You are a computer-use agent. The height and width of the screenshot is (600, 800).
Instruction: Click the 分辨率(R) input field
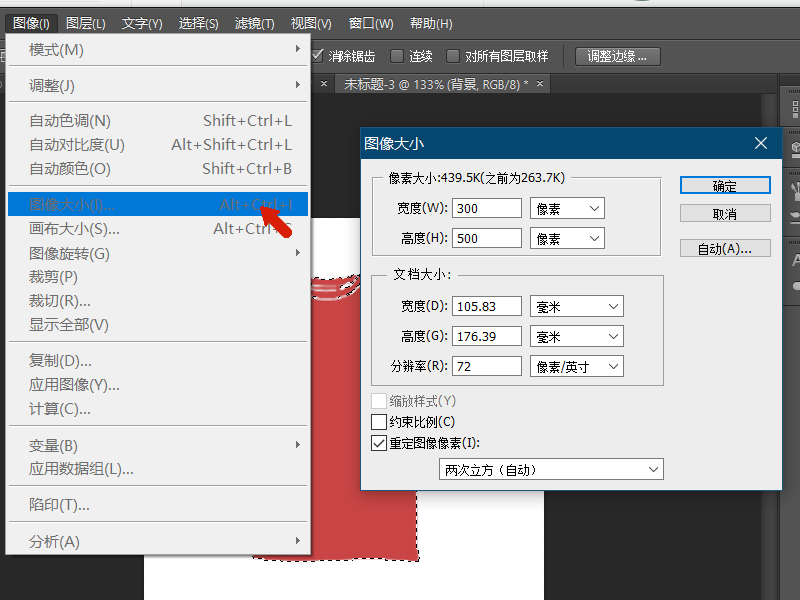pos(487,366)
